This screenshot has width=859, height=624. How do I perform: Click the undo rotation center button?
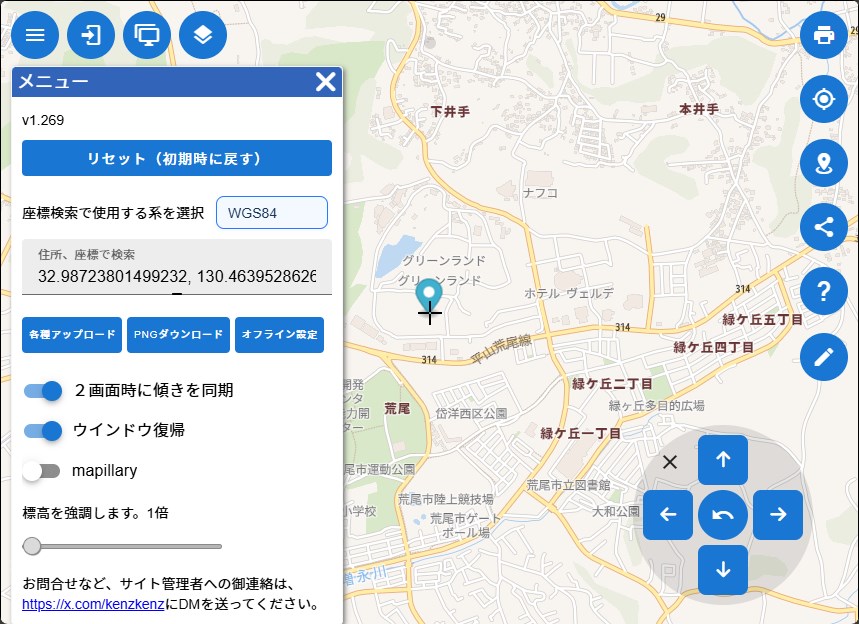click(x=723, y=515)
